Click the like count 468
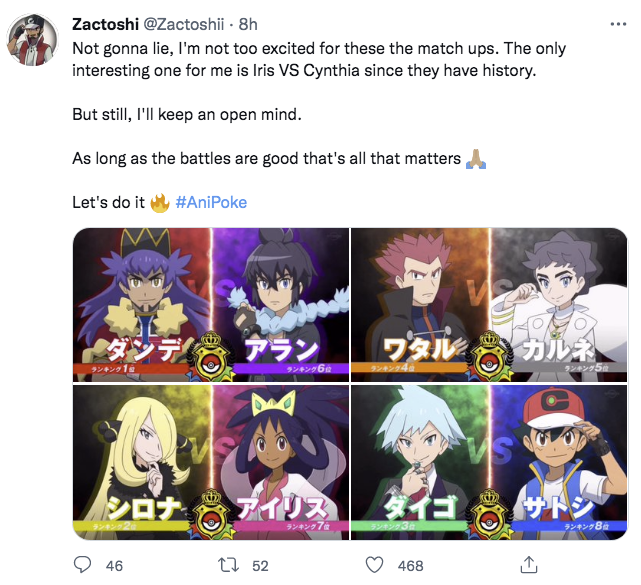This screenshot has width=641, height=585. pos(410,566)
